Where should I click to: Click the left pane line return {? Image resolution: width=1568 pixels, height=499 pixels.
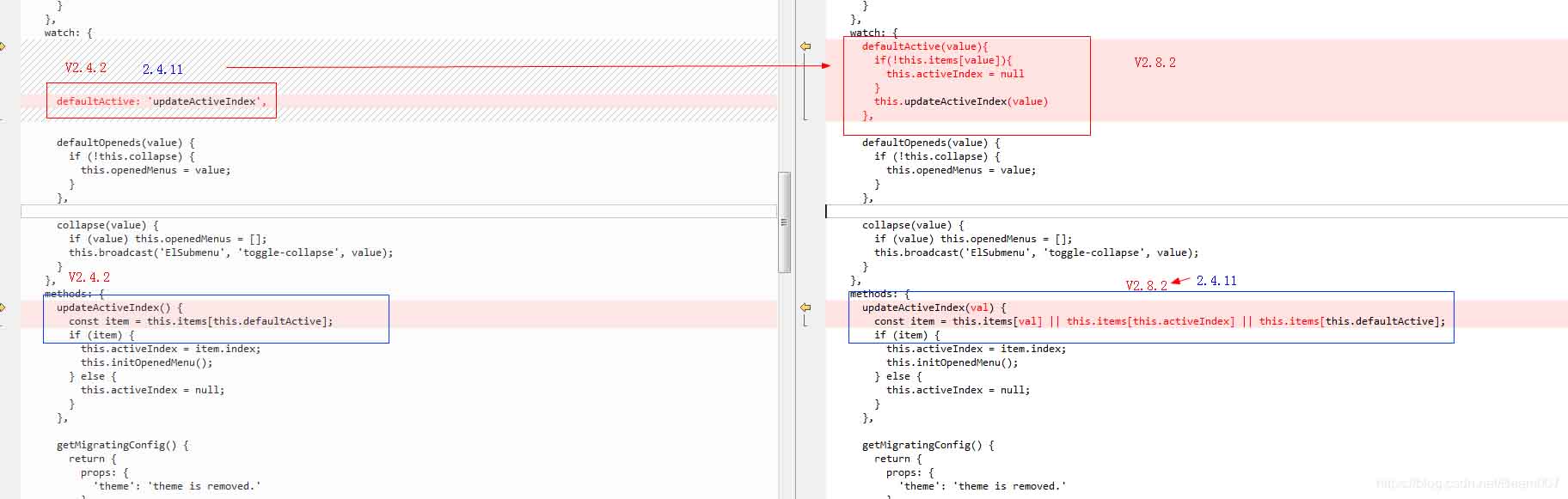(x=93, y=459)
